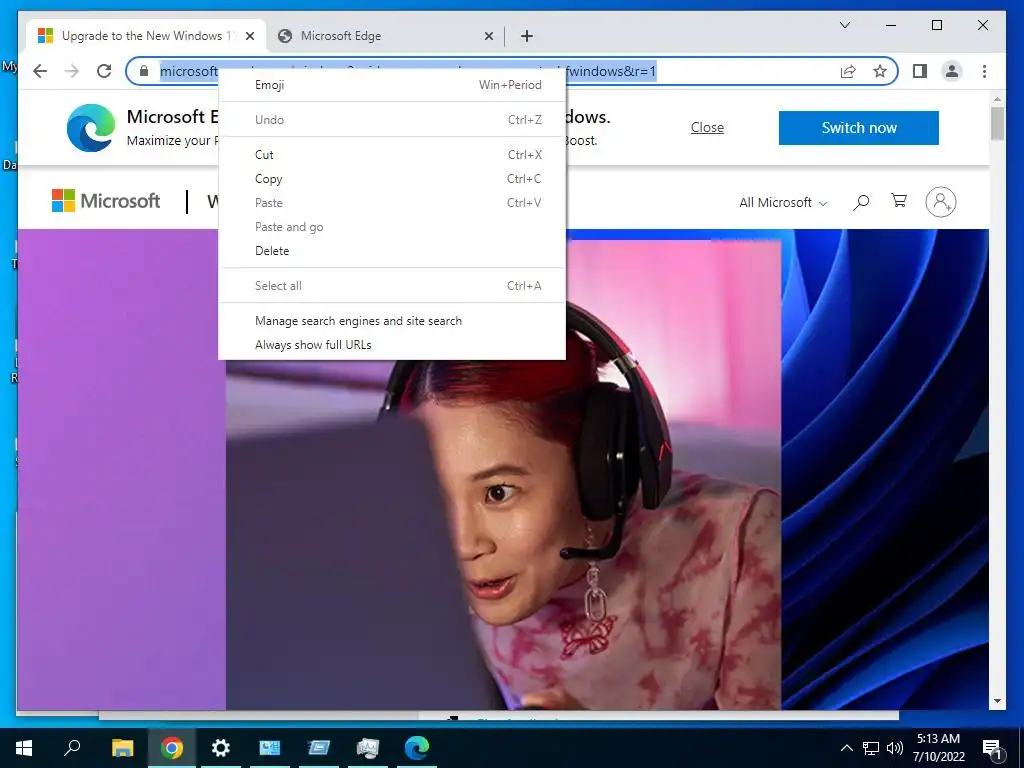Click the browser Forward arrow
This screenshot has width=1024, height=768.
tap(72, 71)
